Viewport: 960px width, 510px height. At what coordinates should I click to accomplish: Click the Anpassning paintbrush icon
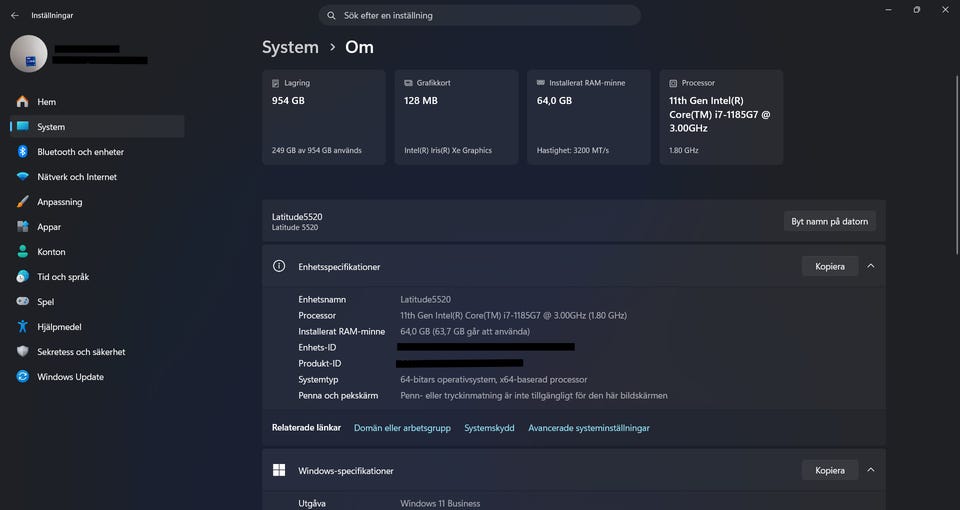22,202
